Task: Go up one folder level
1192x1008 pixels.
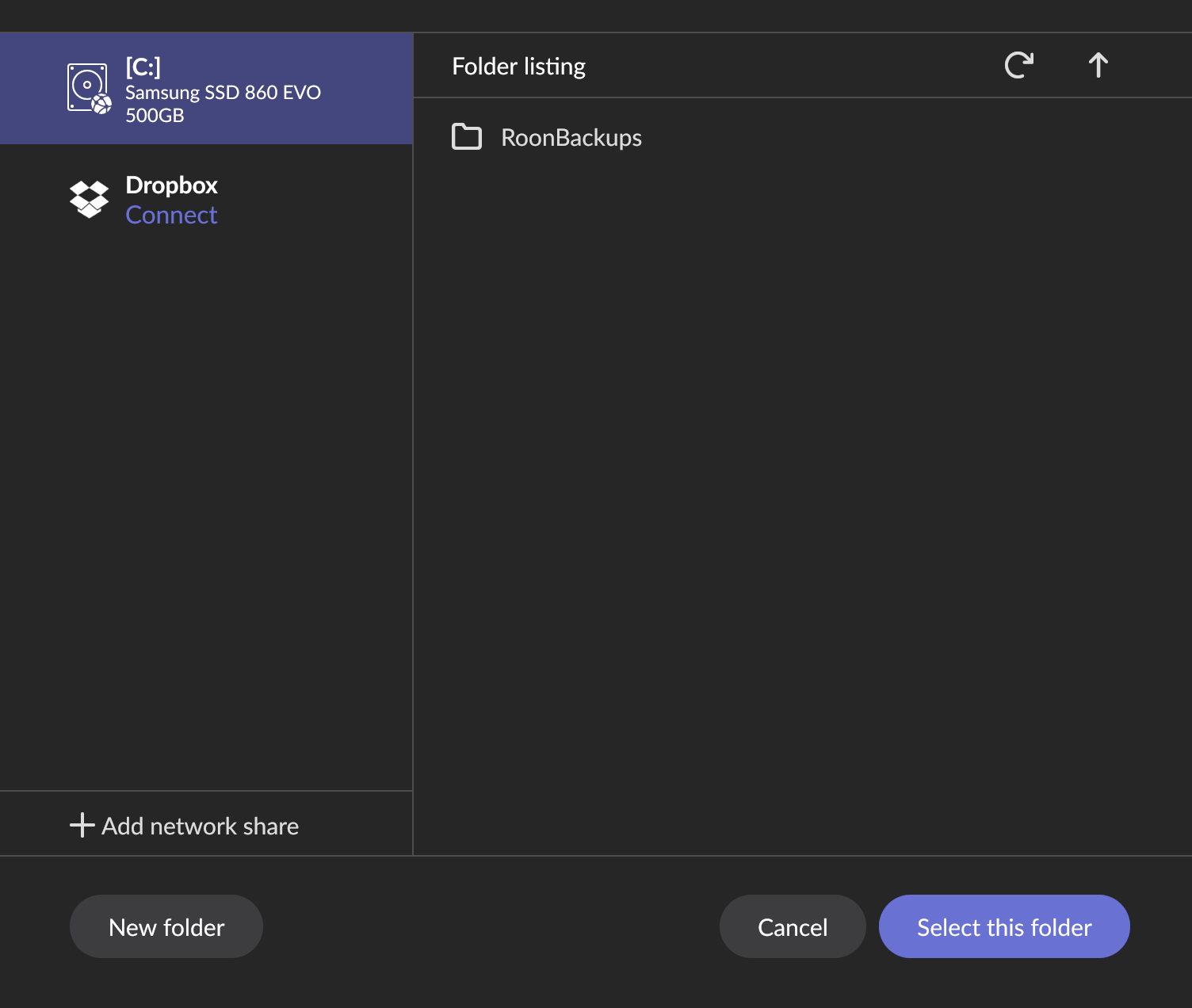Action: [x=1098, y=65]
